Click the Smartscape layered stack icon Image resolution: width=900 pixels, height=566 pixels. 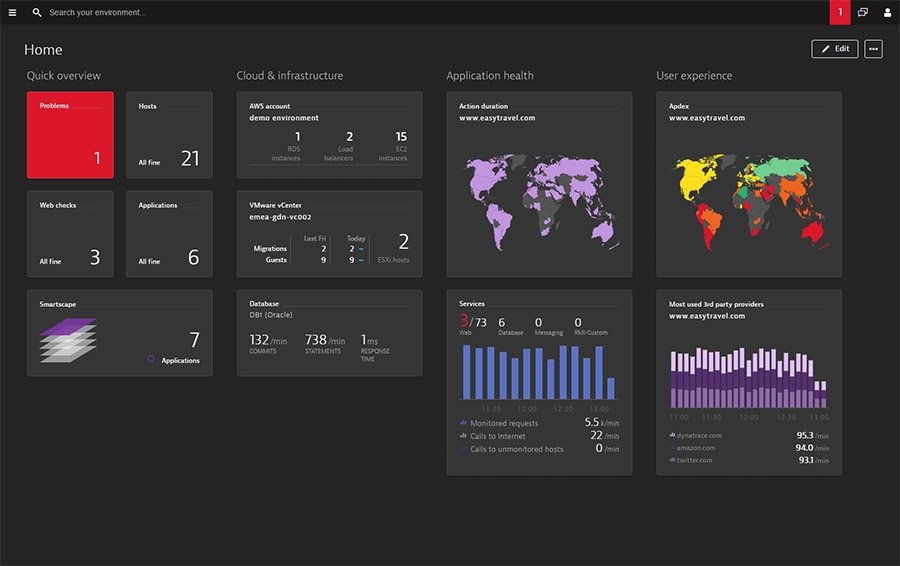point(68,340)
